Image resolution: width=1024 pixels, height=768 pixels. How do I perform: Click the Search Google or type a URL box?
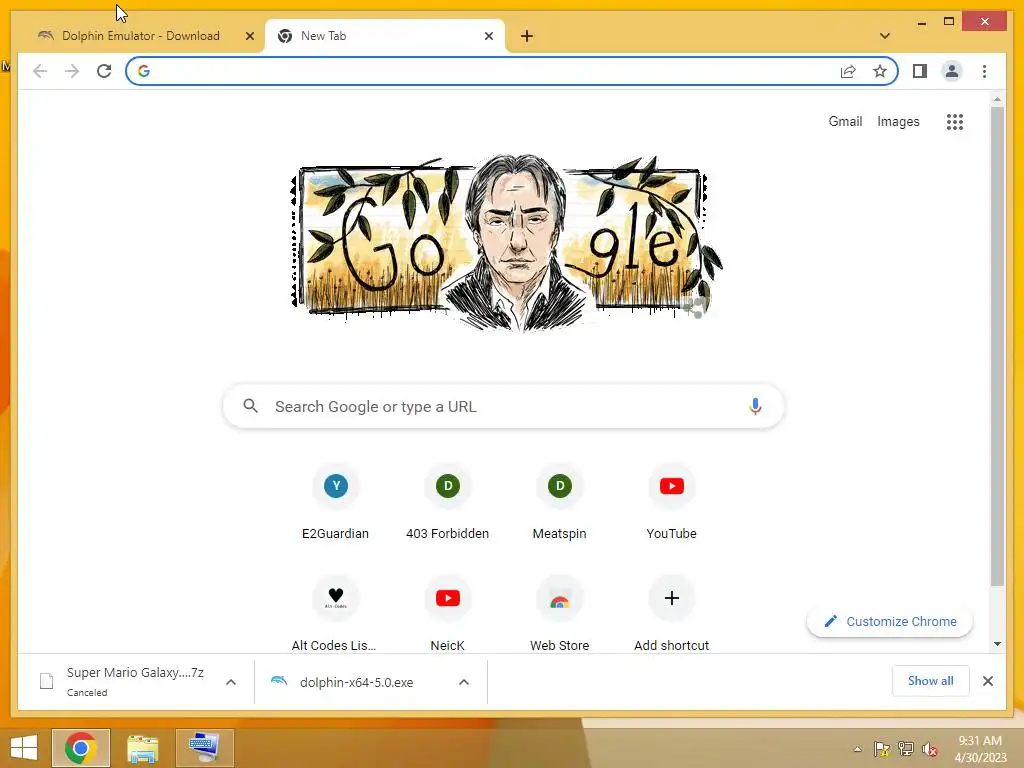tap(503, 406)
